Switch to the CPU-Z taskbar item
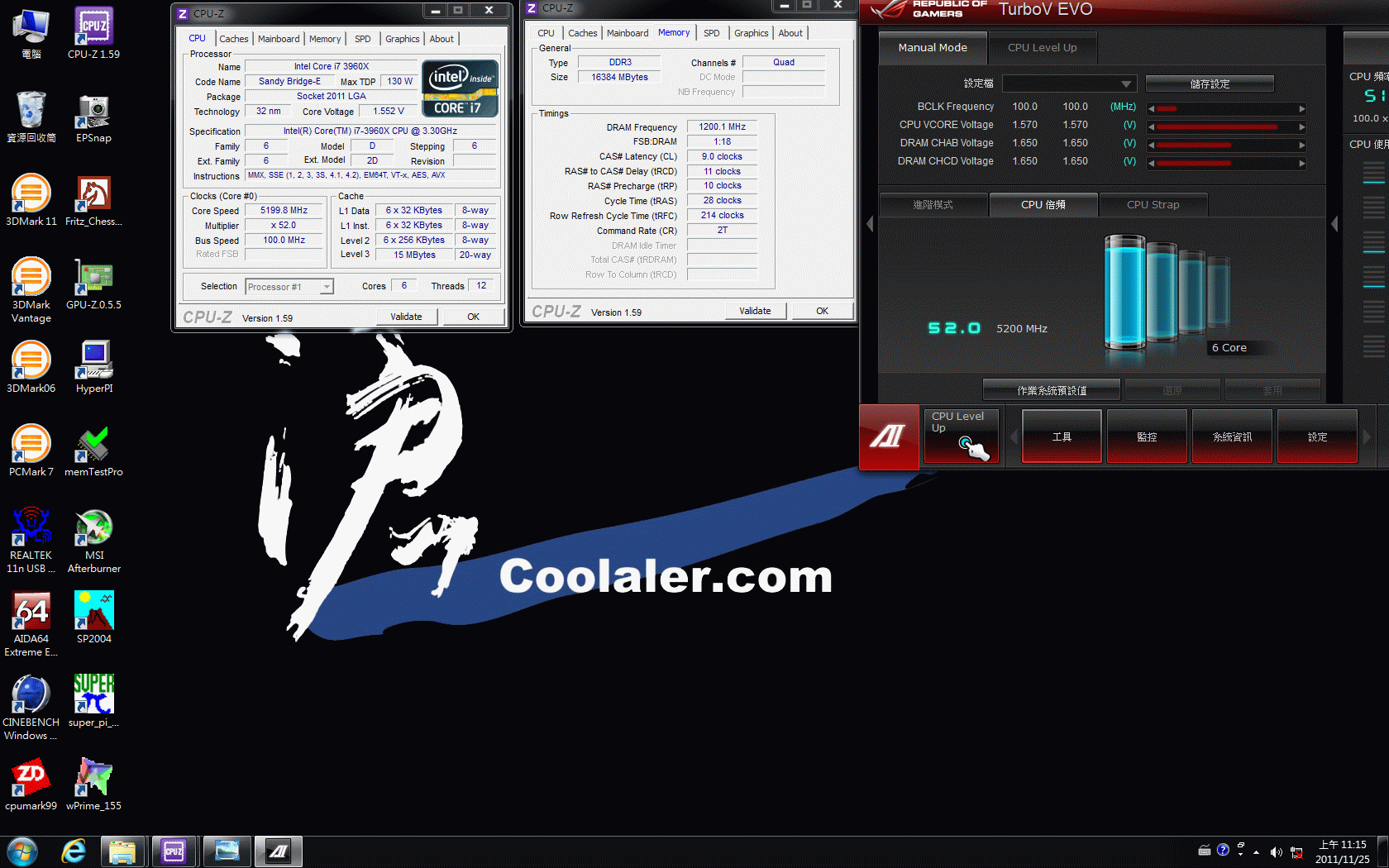The image size is (1389, 868). pos(174,851)
